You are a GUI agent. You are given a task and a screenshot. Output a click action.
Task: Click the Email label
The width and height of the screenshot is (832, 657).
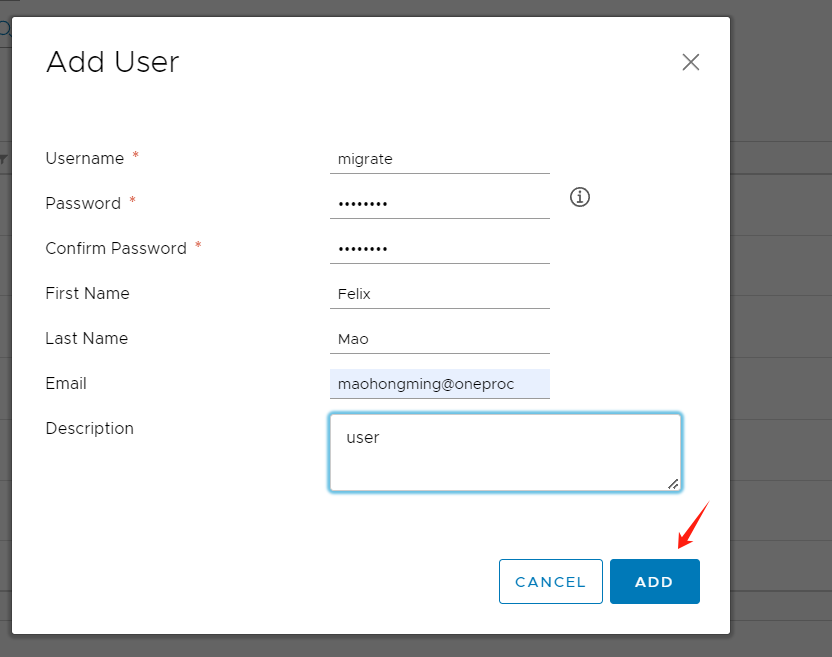pyautogui.click(x=66, y=384)
